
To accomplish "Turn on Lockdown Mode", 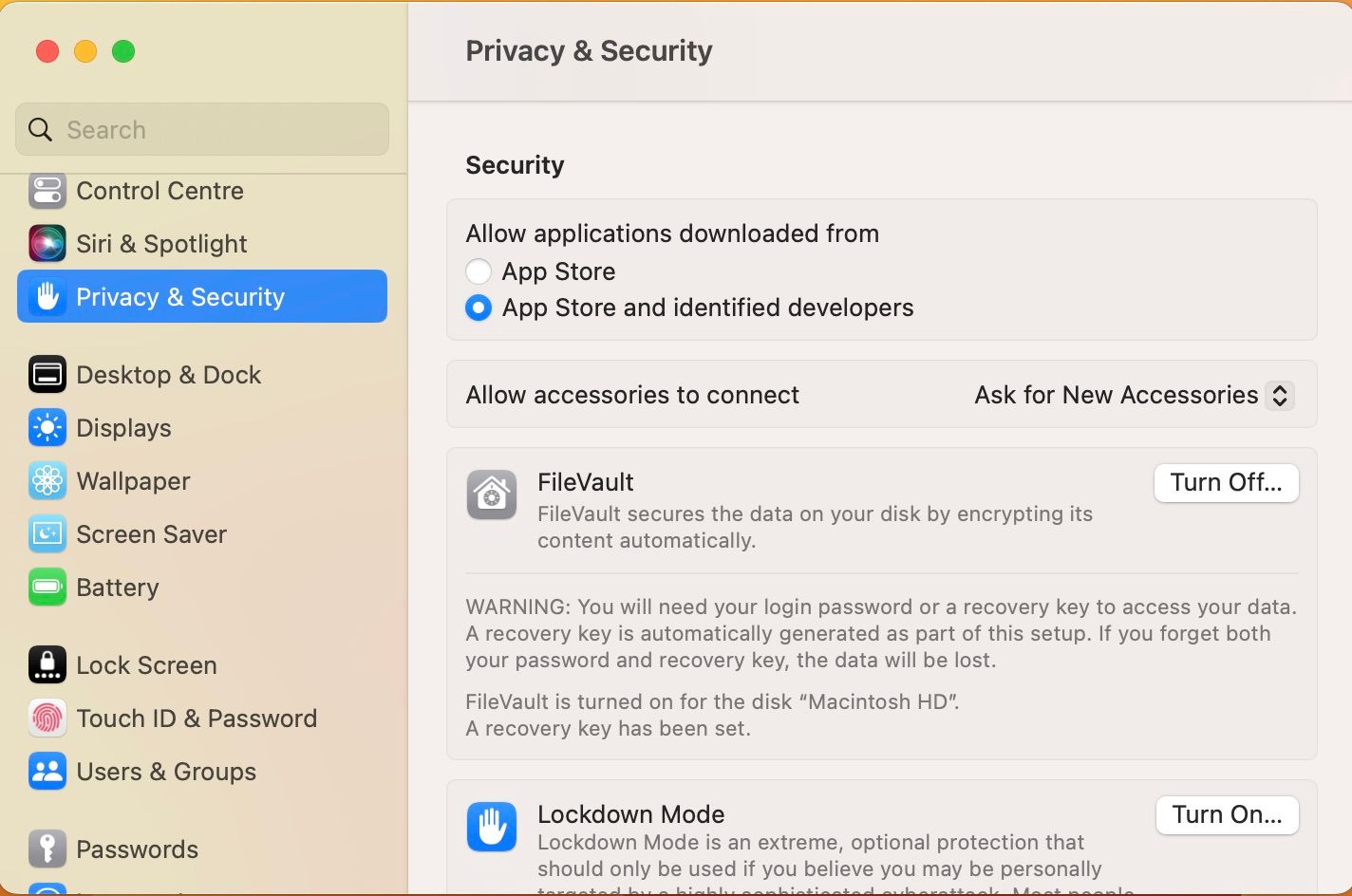I will coord(1227,815).
